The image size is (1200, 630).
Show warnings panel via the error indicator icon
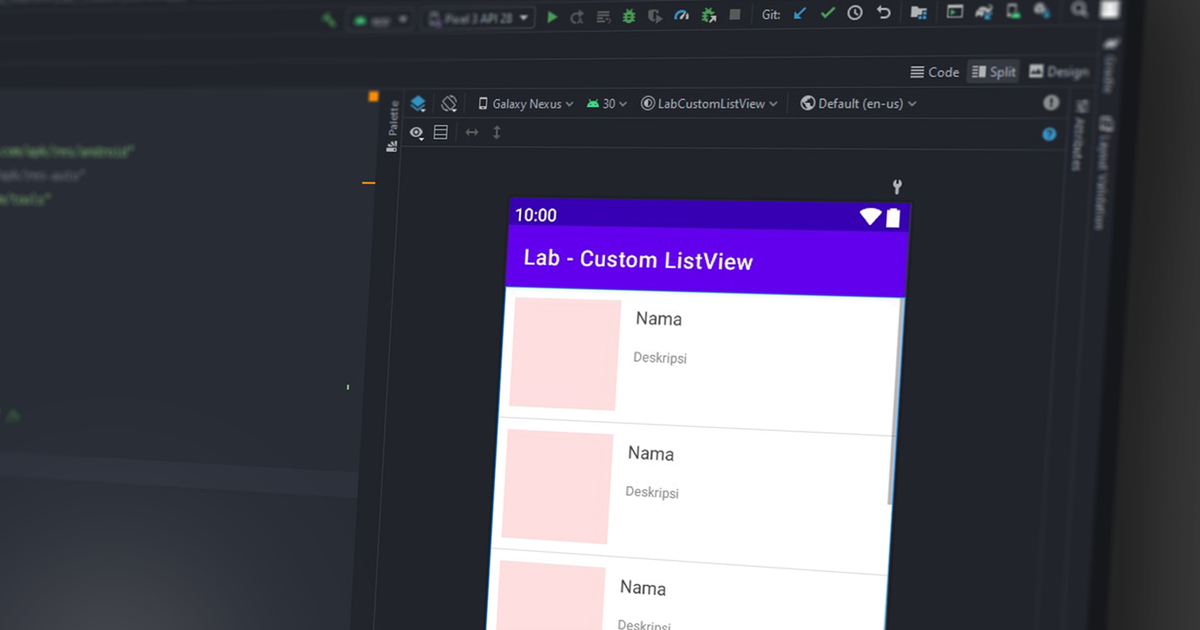point(1050,102)
